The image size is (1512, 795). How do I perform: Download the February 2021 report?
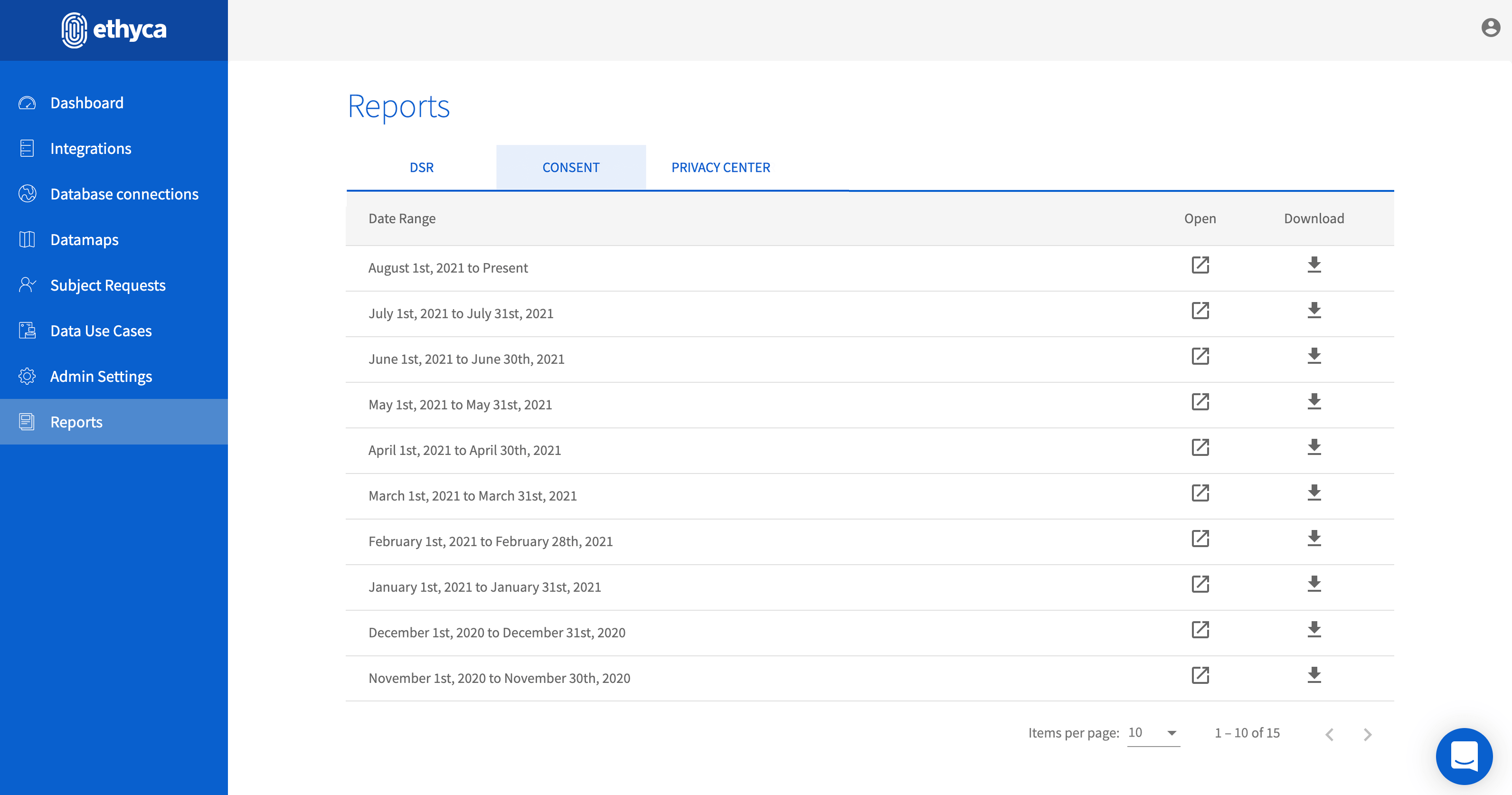pos(1314,539)
